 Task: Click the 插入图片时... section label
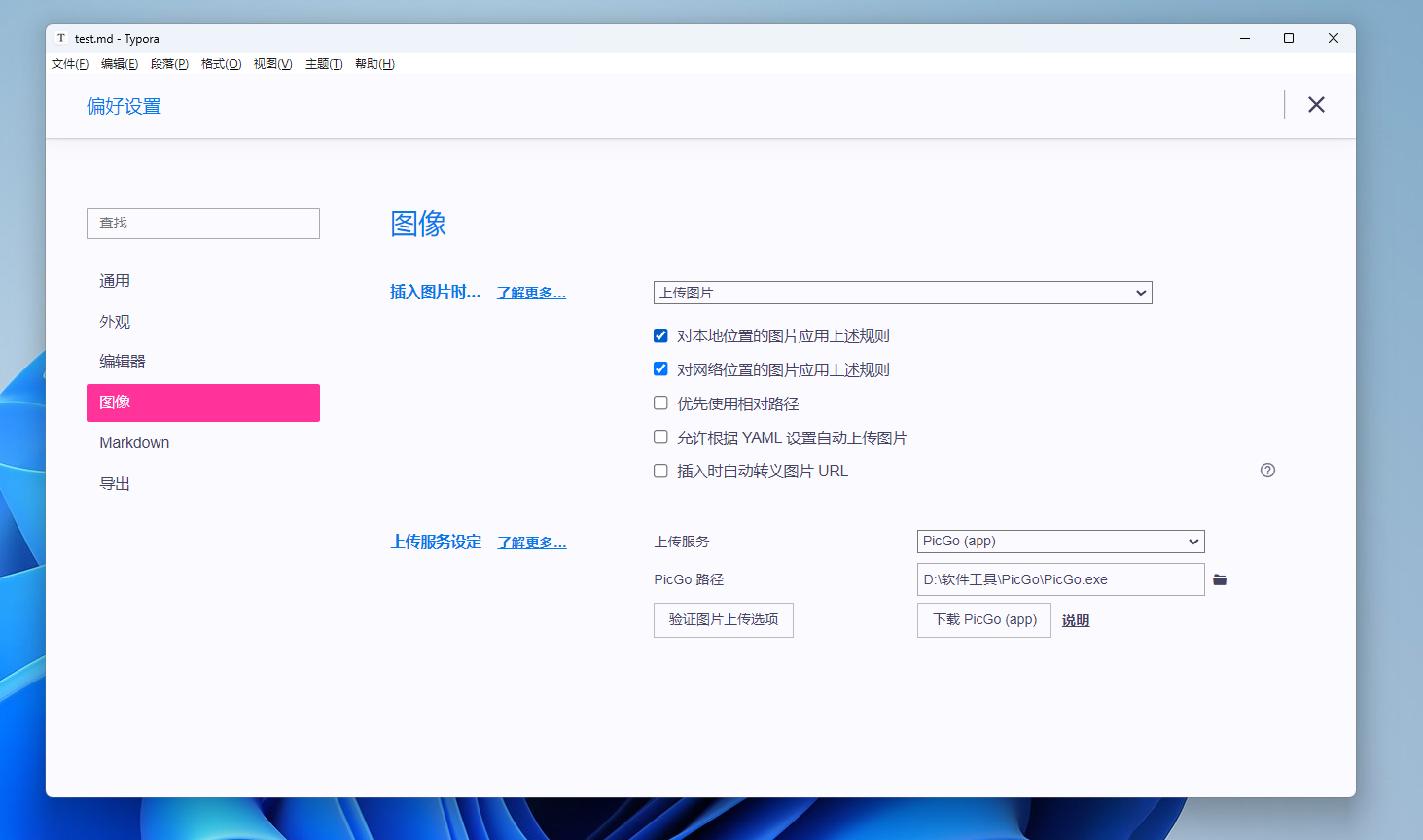pos(435,292)
